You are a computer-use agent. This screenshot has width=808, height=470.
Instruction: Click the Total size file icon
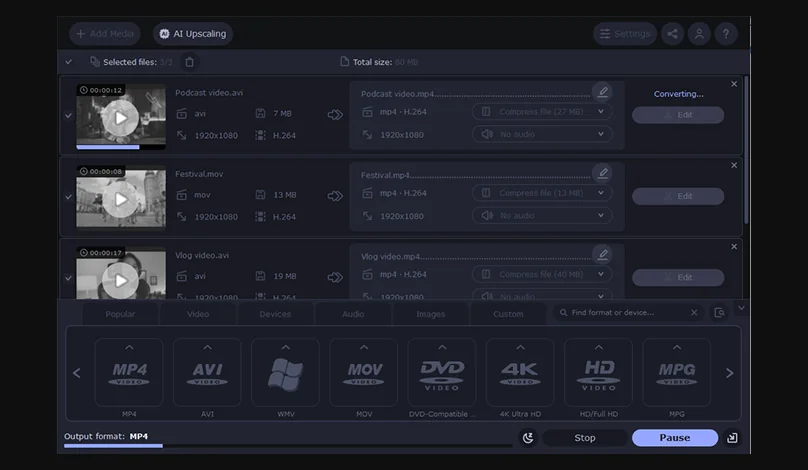point(344,62)
